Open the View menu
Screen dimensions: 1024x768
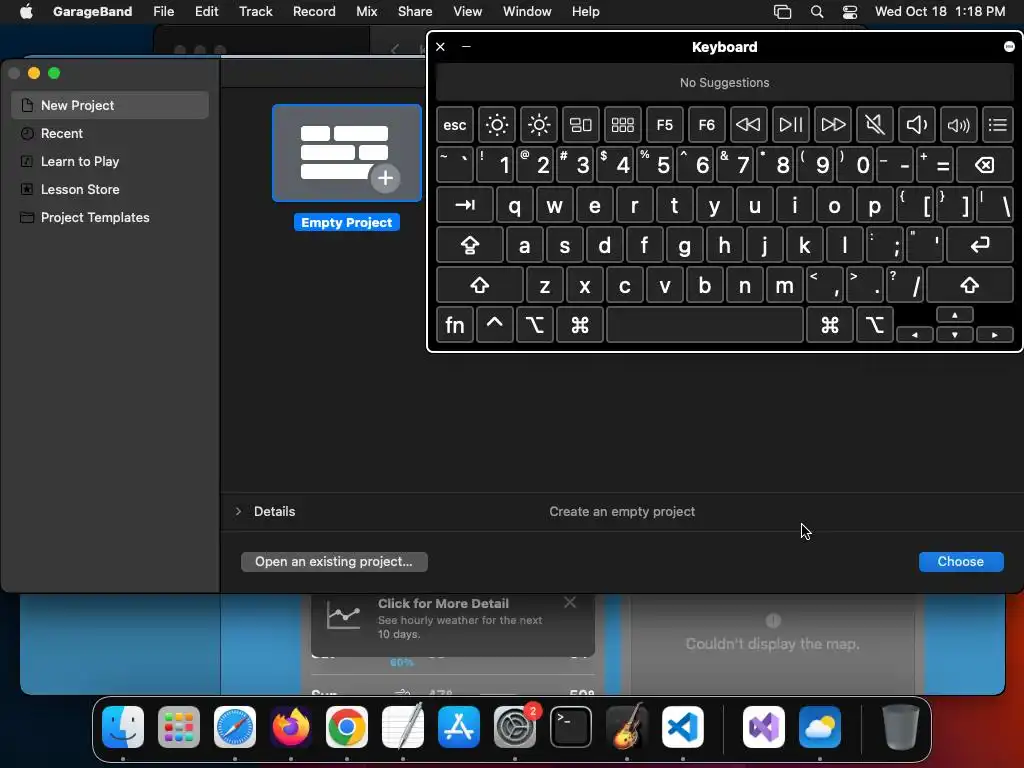468,11
